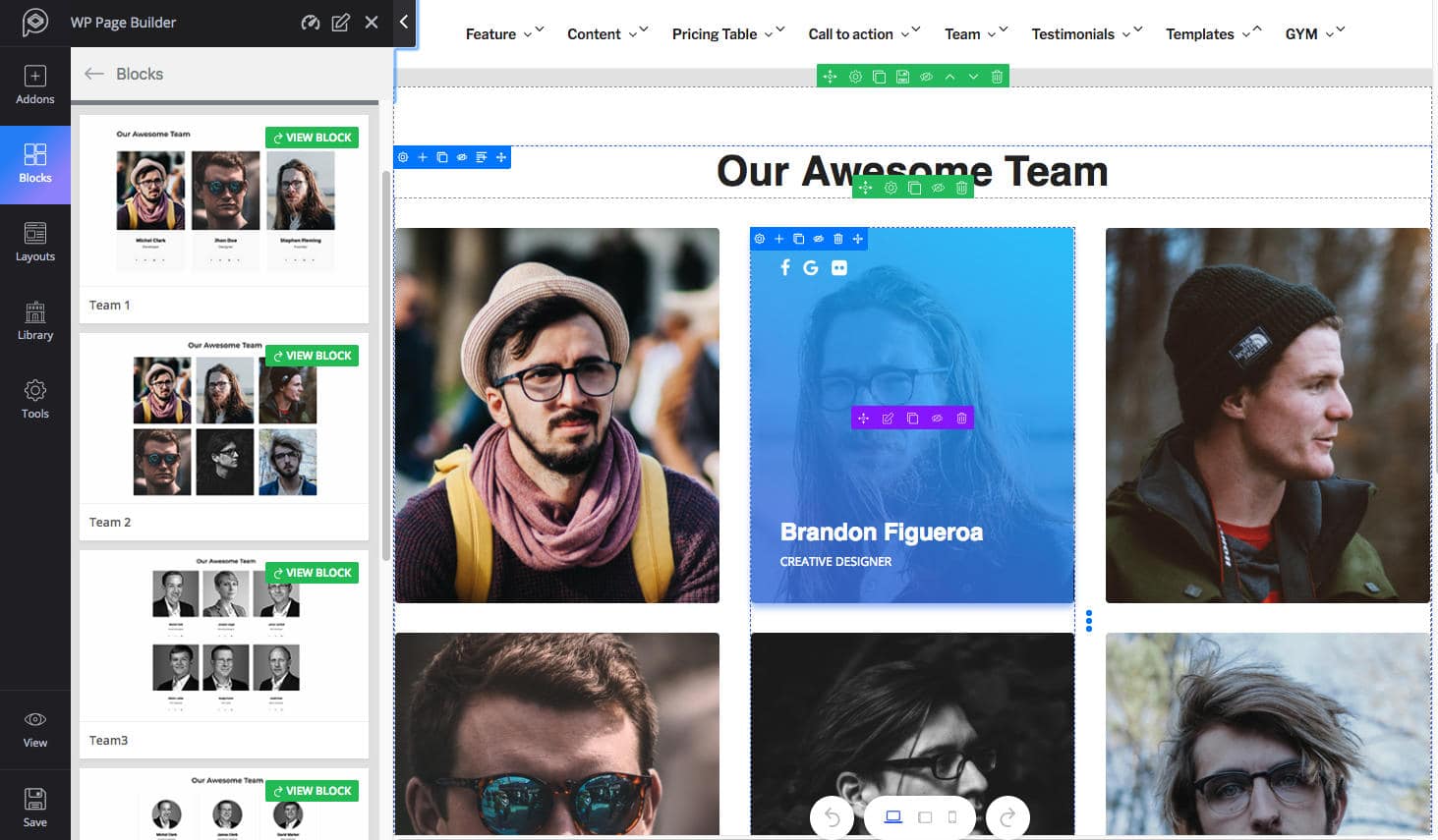The height and width of the screenshot is (840, 1438).
Task: Open the Tools panel in the sidebar
Action: (x=35, y=398)
